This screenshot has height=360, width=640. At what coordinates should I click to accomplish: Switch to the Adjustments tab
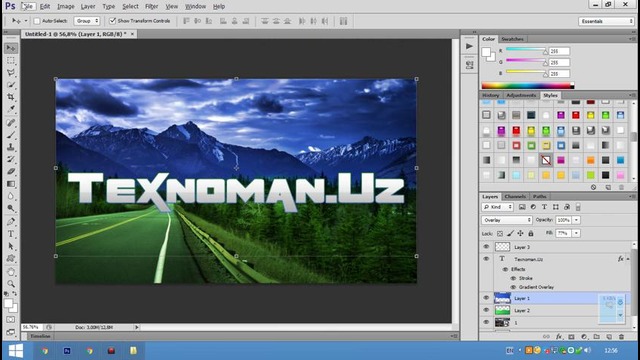[x=521, y=96]
